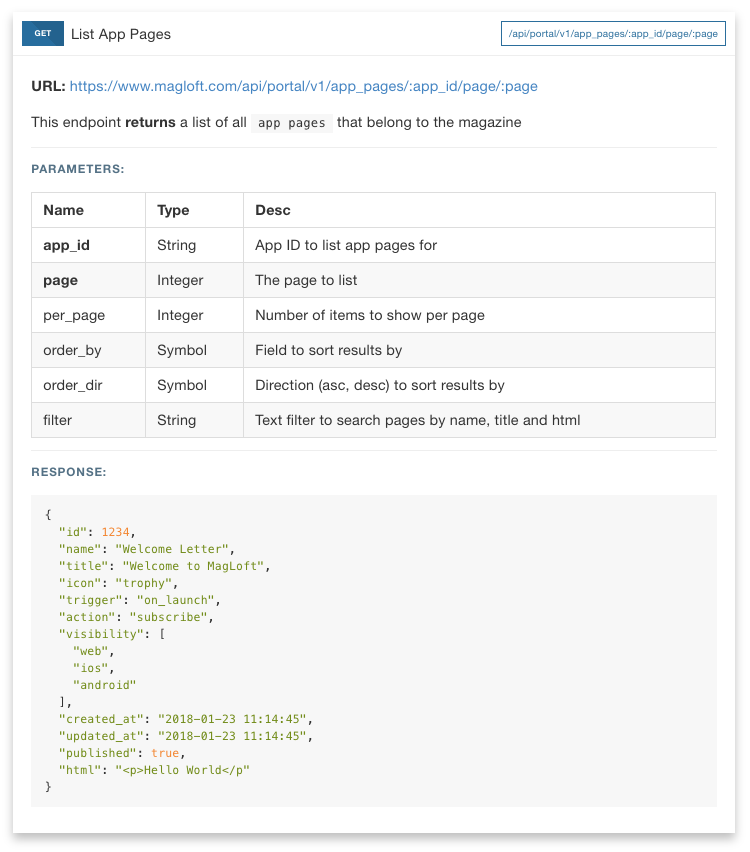The image size is (750, 852).
Task: Click the 'true' published value in JSON
Action: tap(165, 753)
